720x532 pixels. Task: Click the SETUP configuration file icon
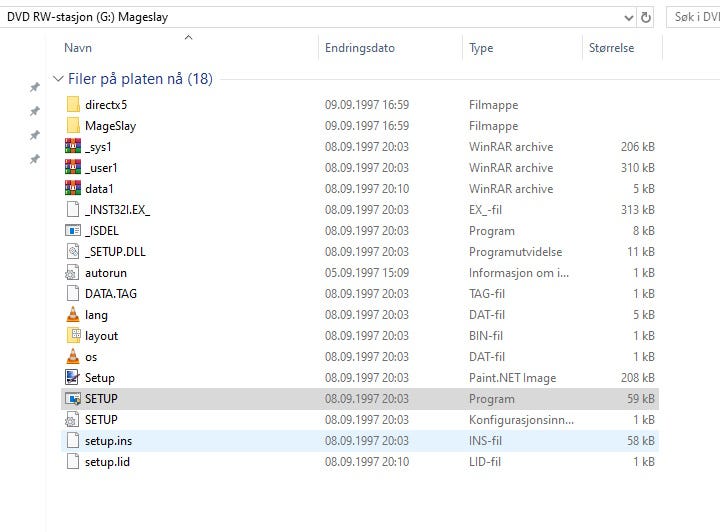click(x=72, y=420)
